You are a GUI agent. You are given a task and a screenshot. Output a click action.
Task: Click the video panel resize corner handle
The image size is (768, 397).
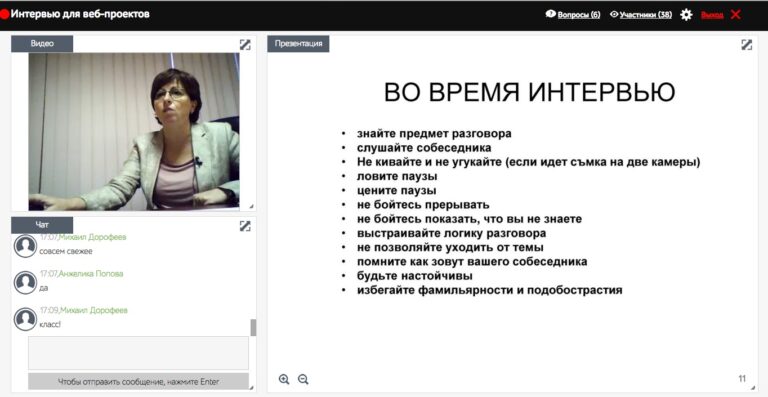coord(251,206)
